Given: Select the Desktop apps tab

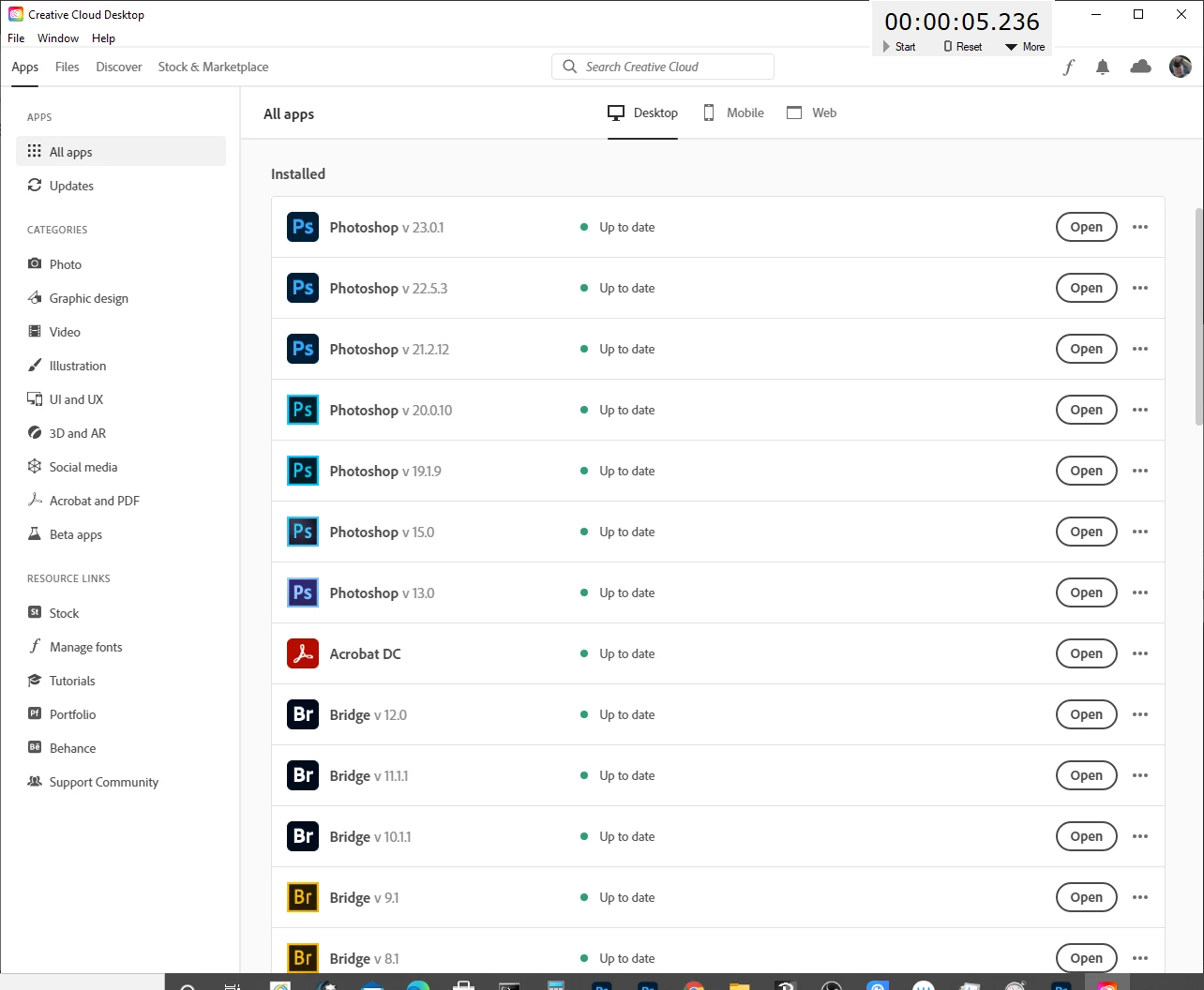Looking at the screenshot, I should (x=642, y=112).
